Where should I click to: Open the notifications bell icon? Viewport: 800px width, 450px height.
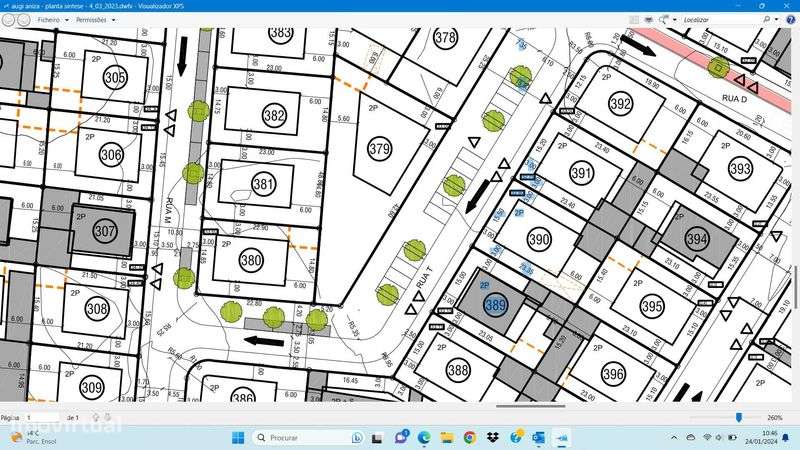786,438
